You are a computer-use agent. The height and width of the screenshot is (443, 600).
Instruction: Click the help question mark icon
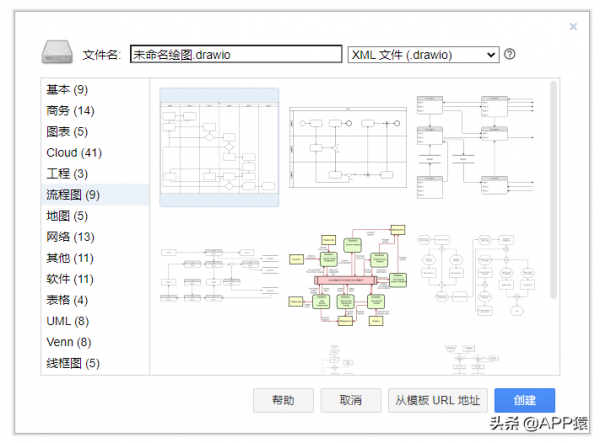click(x=510, y=54)
